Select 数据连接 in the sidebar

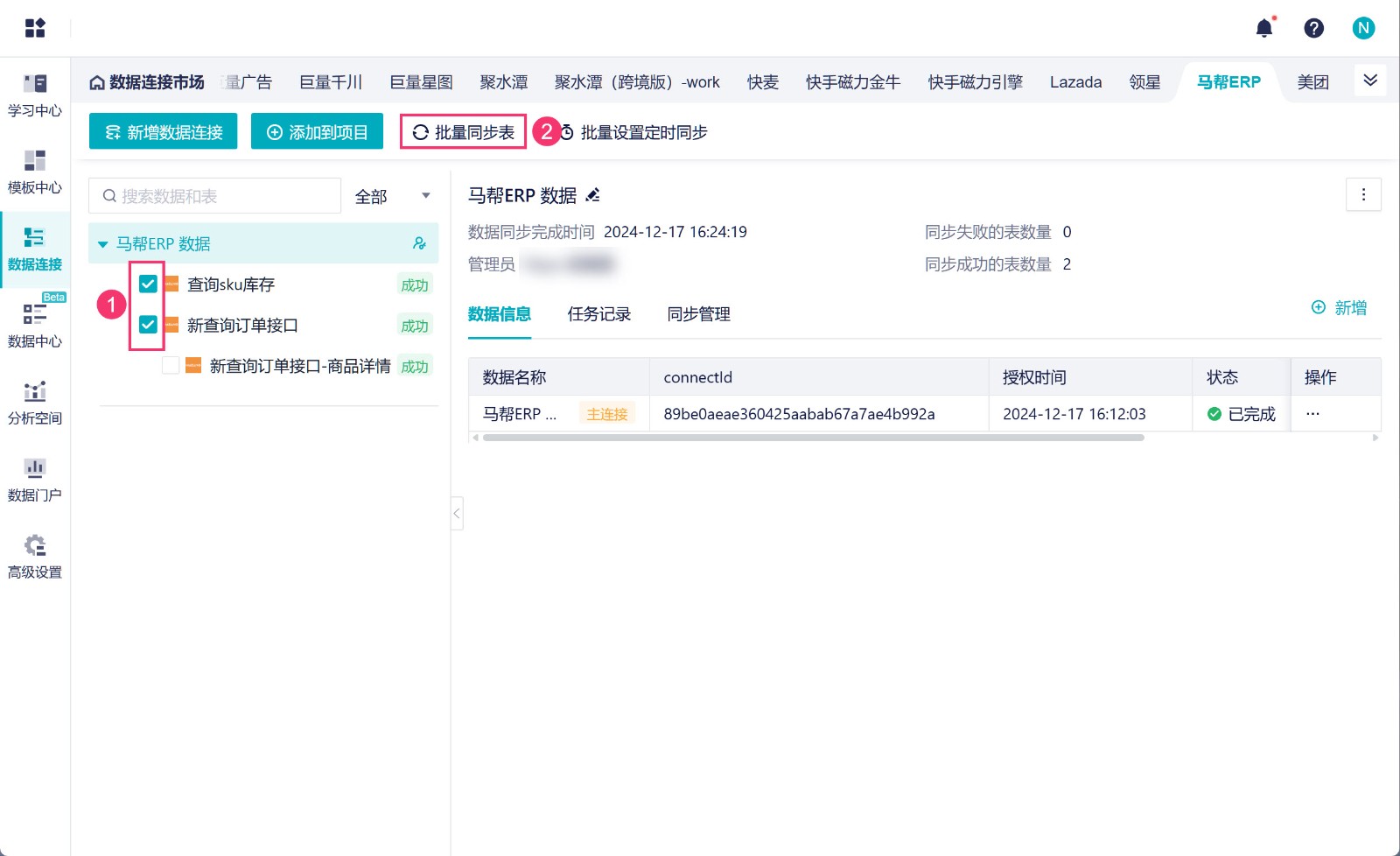click(35, 249)
